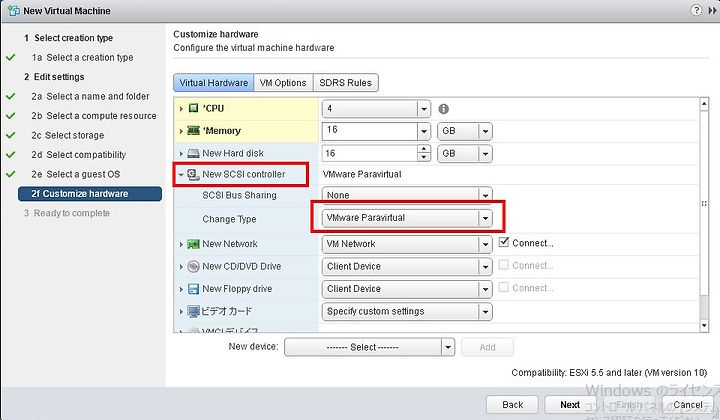Click the New SCSI controller icon
This screenshot has width=720, height=420.
tap(193, 174)
